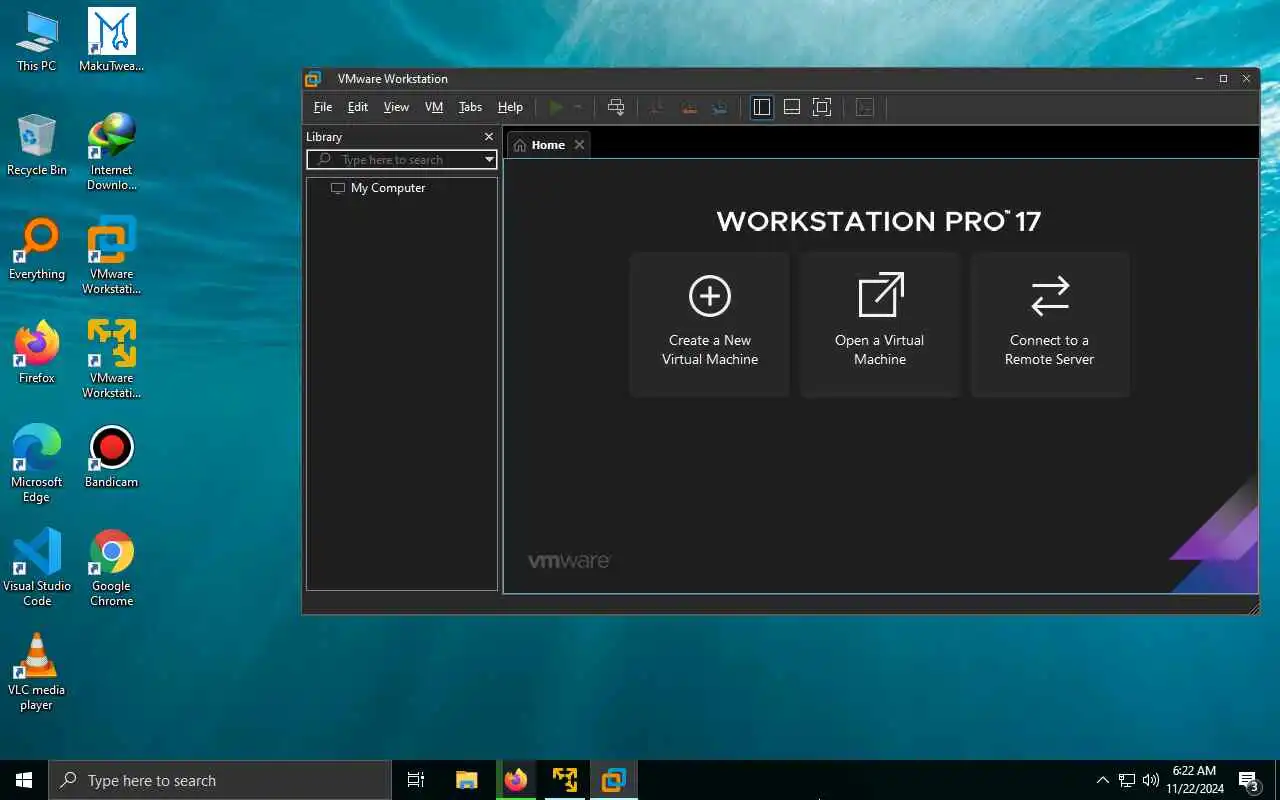Viewport: 1280px width, 800px height.
Task: Open File Explorer from the taskbar
Action: (466, 780)
